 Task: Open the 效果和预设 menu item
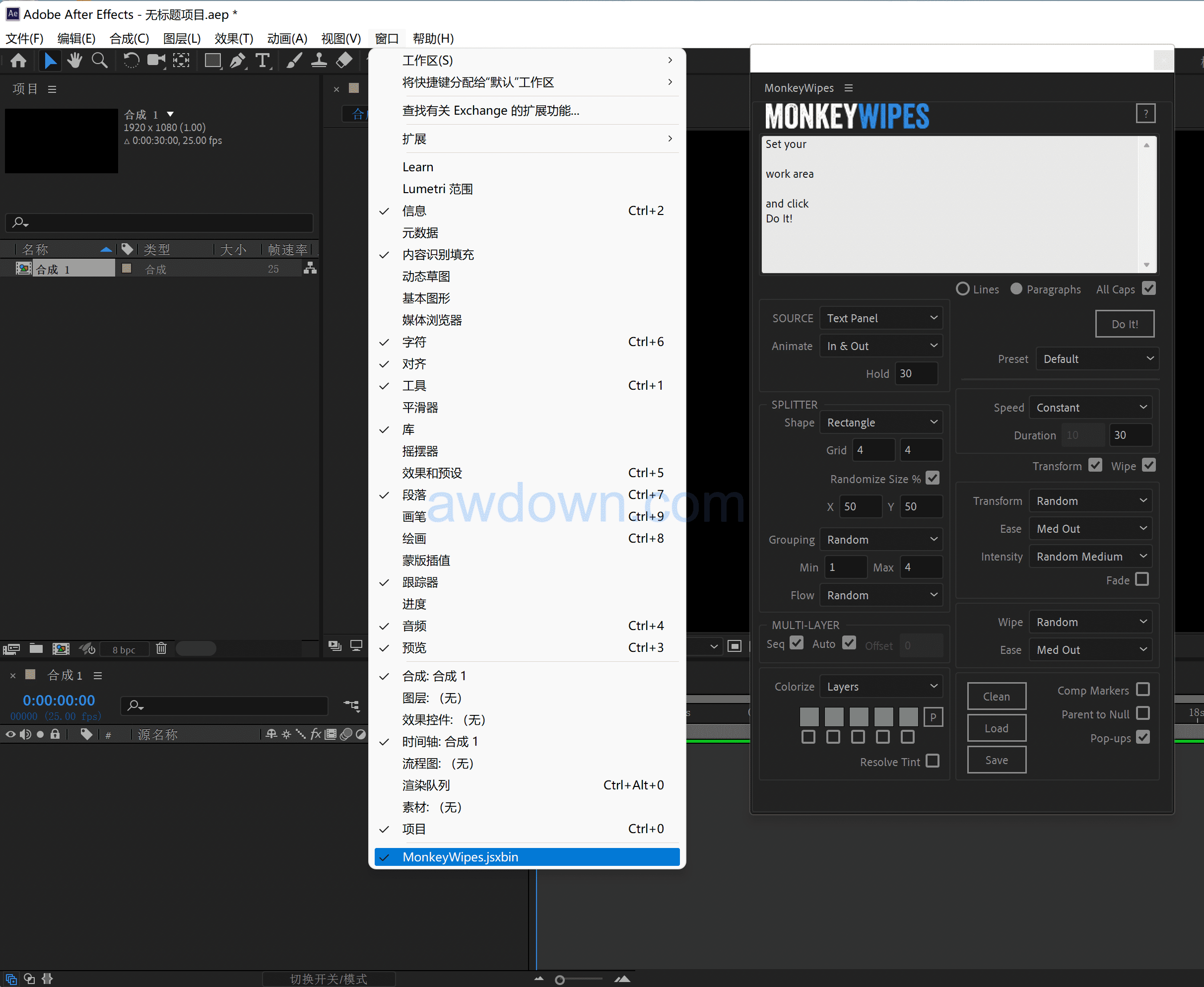point(432,473)
